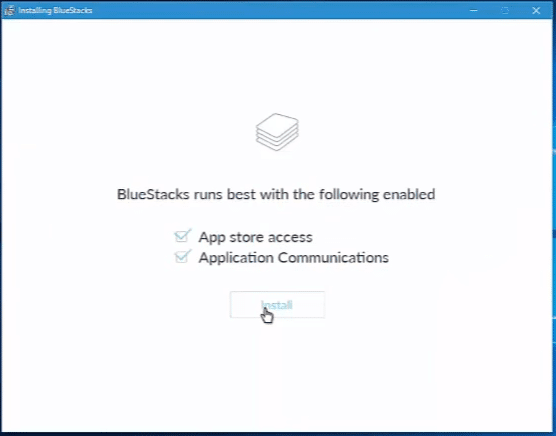Click empty title bar area beside window title

277,10
